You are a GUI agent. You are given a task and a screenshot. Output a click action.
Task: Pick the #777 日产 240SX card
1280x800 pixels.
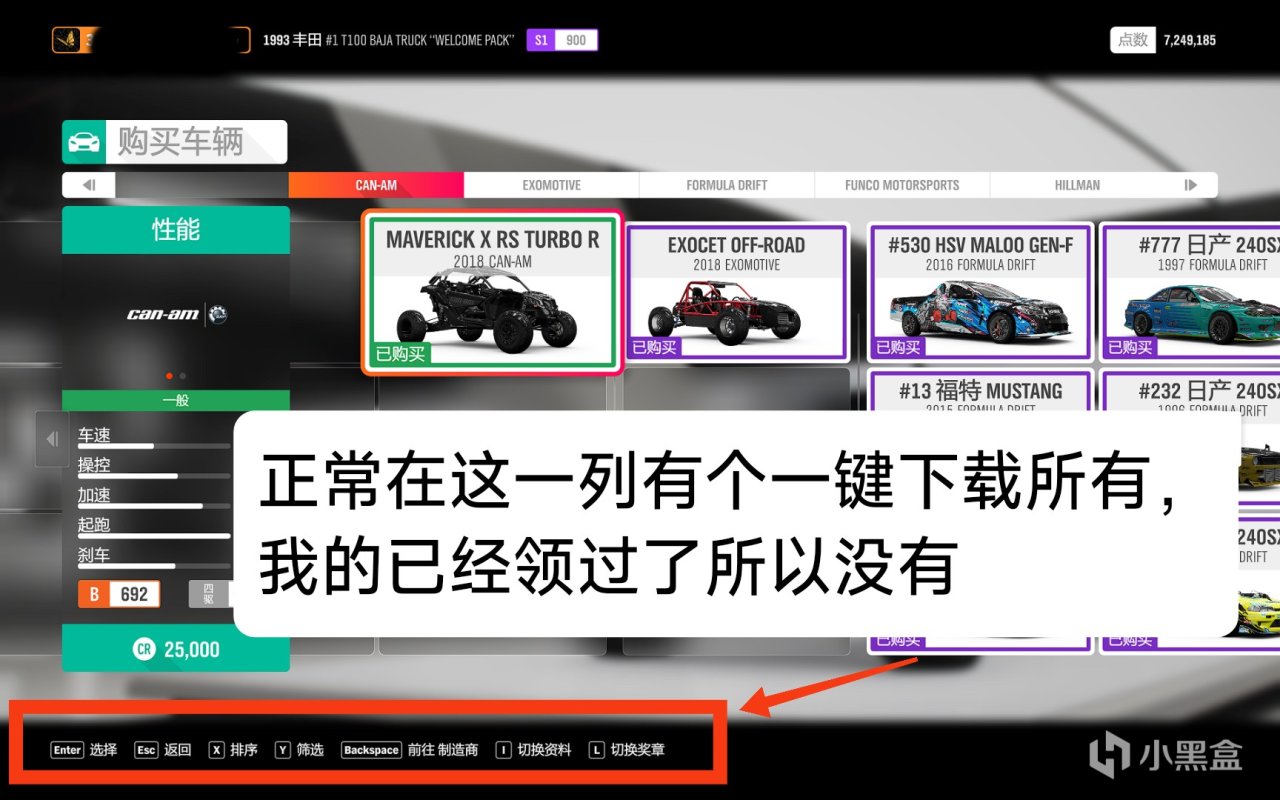tap(1190, 292)
